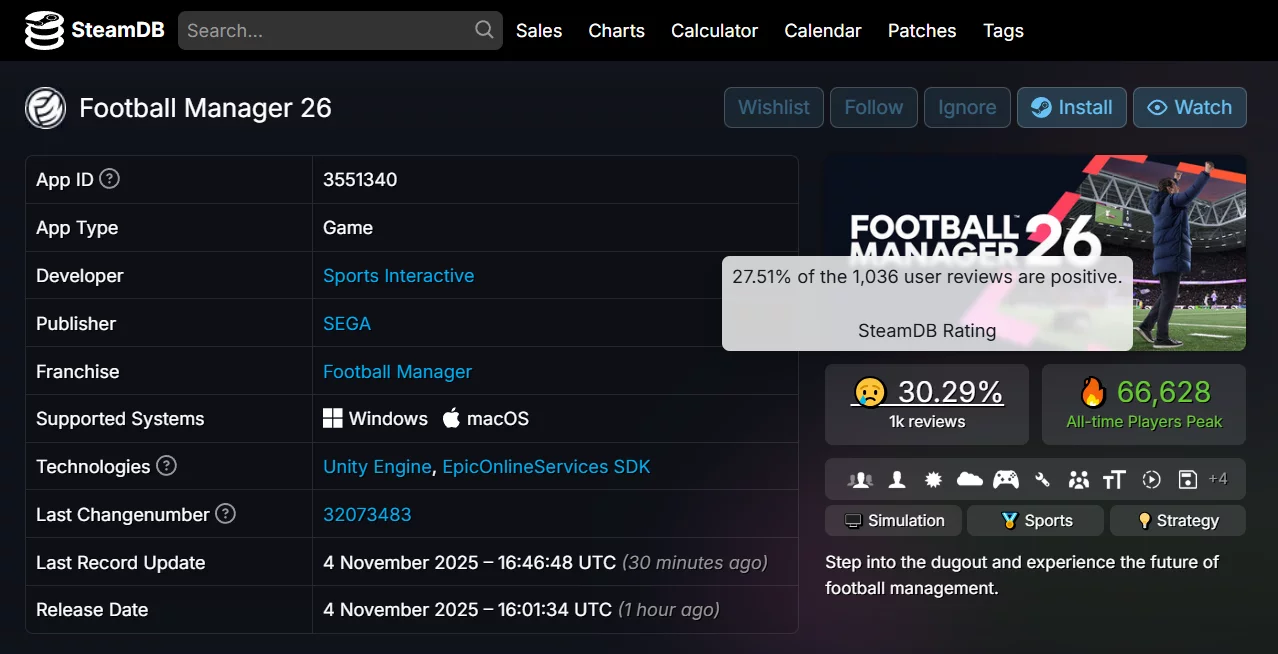Click the game controller support icon

click(x=1005, y=480)
